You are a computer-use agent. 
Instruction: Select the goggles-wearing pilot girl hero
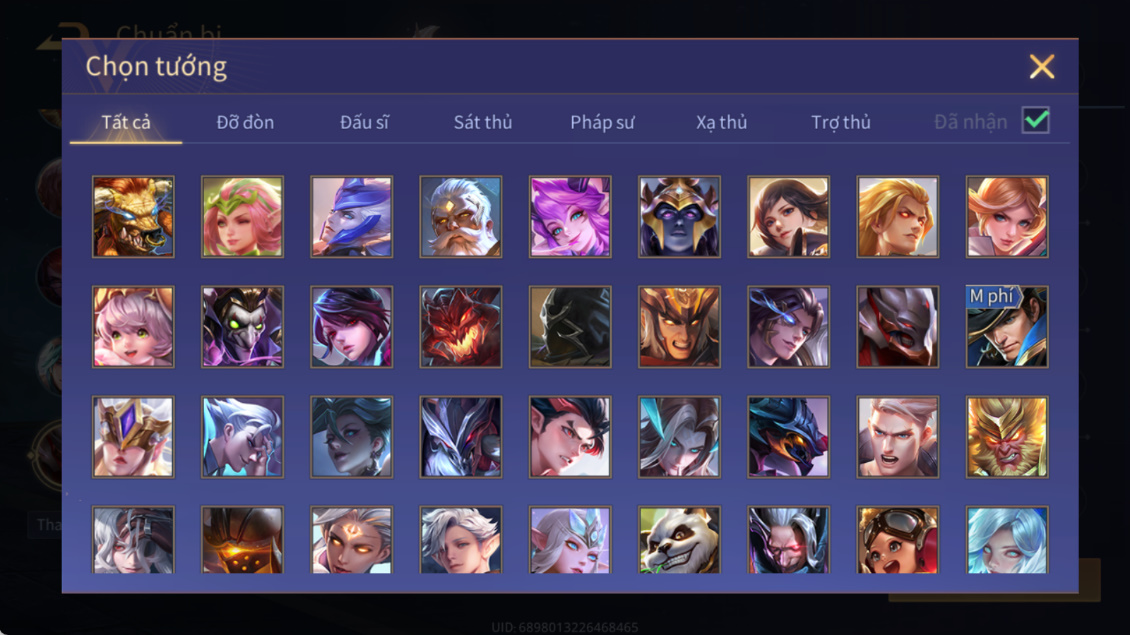click(897, 540)
